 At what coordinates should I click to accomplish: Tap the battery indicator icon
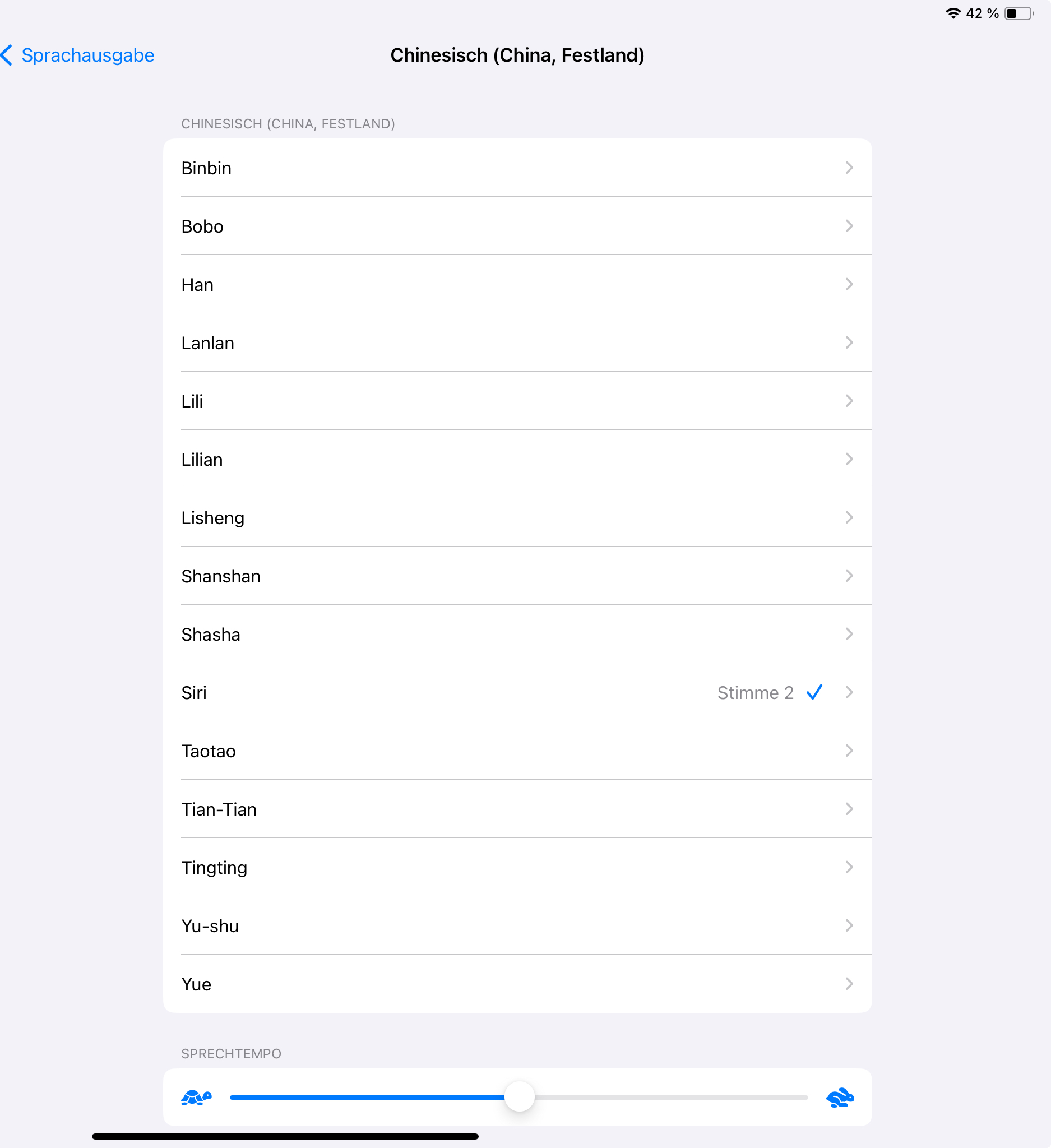point(1019,13)
